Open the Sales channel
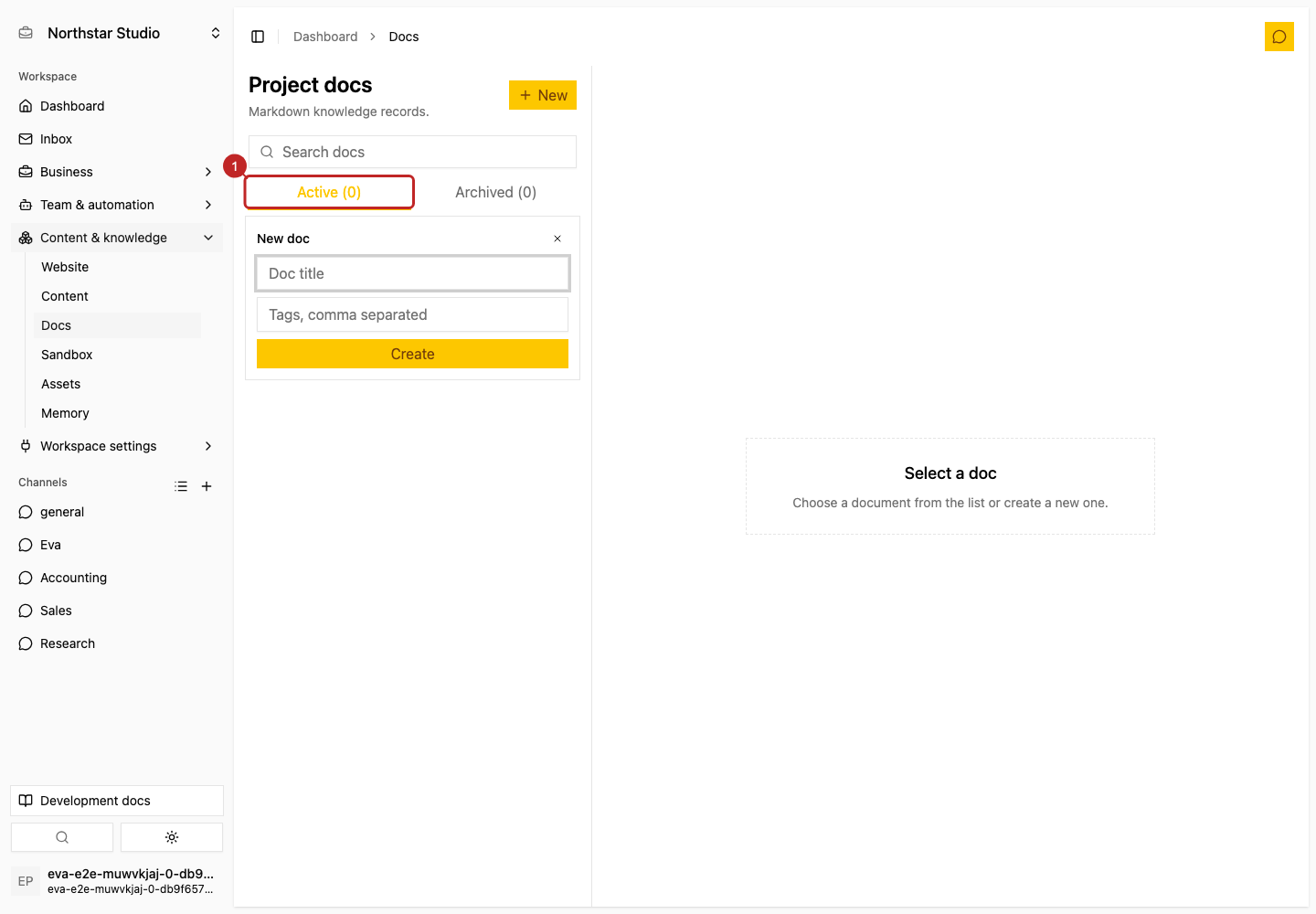Viewport: 1316px width, 914px height. tap(117, 611)
